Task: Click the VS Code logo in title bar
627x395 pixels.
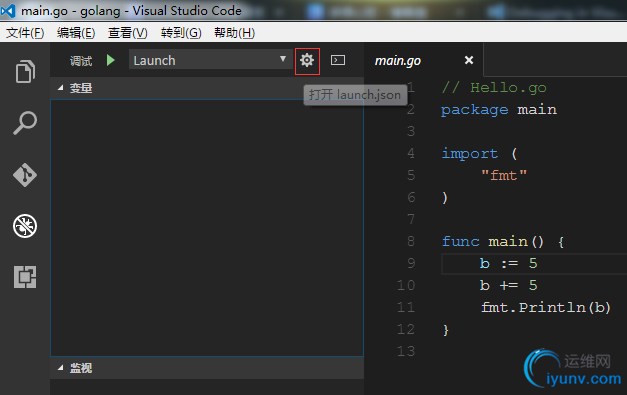Action: 8,10
